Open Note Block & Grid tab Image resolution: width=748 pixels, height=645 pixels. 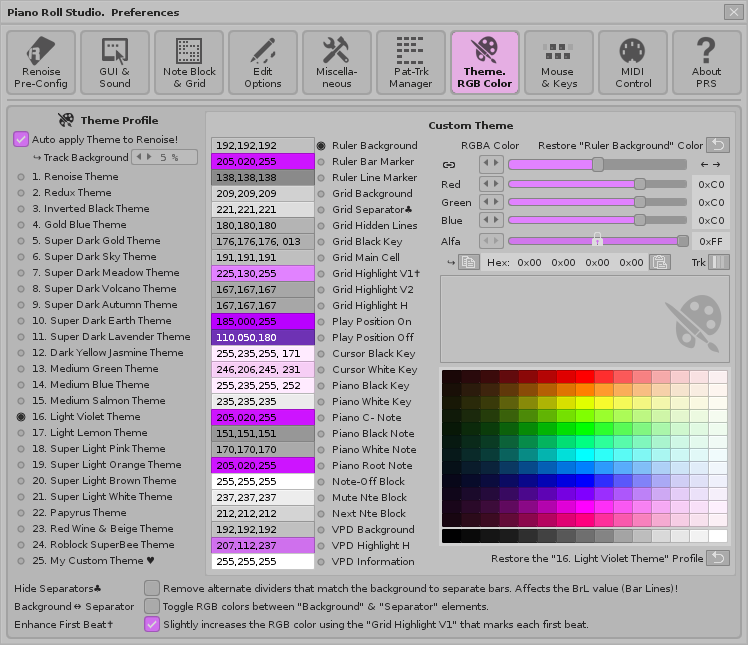(x=189, y=62)
